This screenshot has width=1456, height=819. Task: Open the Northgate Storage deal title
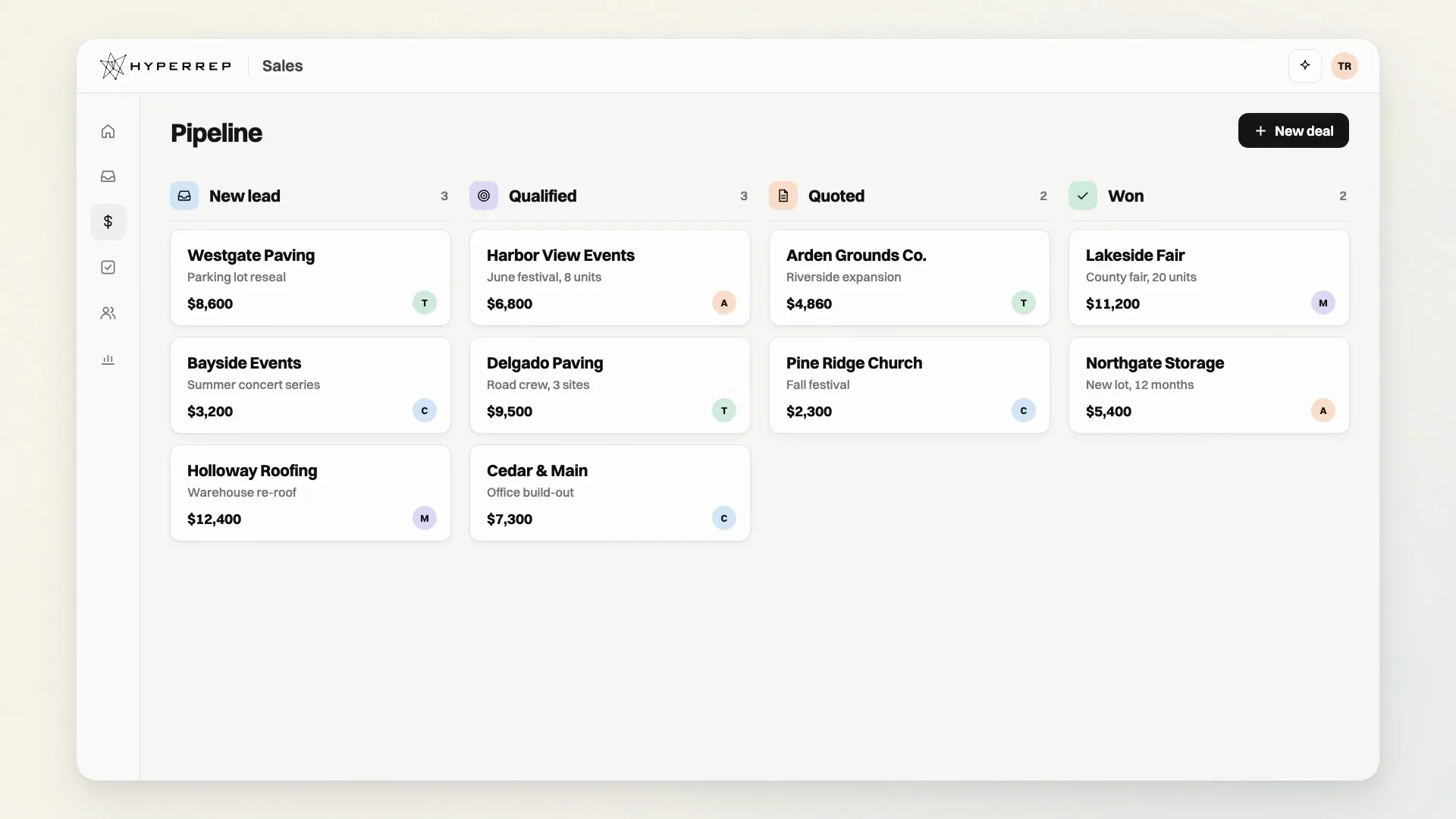1155,363
